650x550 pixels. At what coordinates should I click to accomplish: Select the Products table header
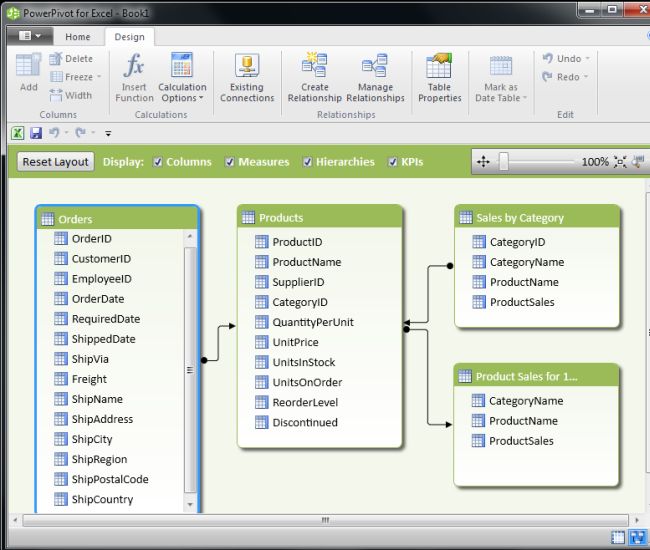point(320,217)
